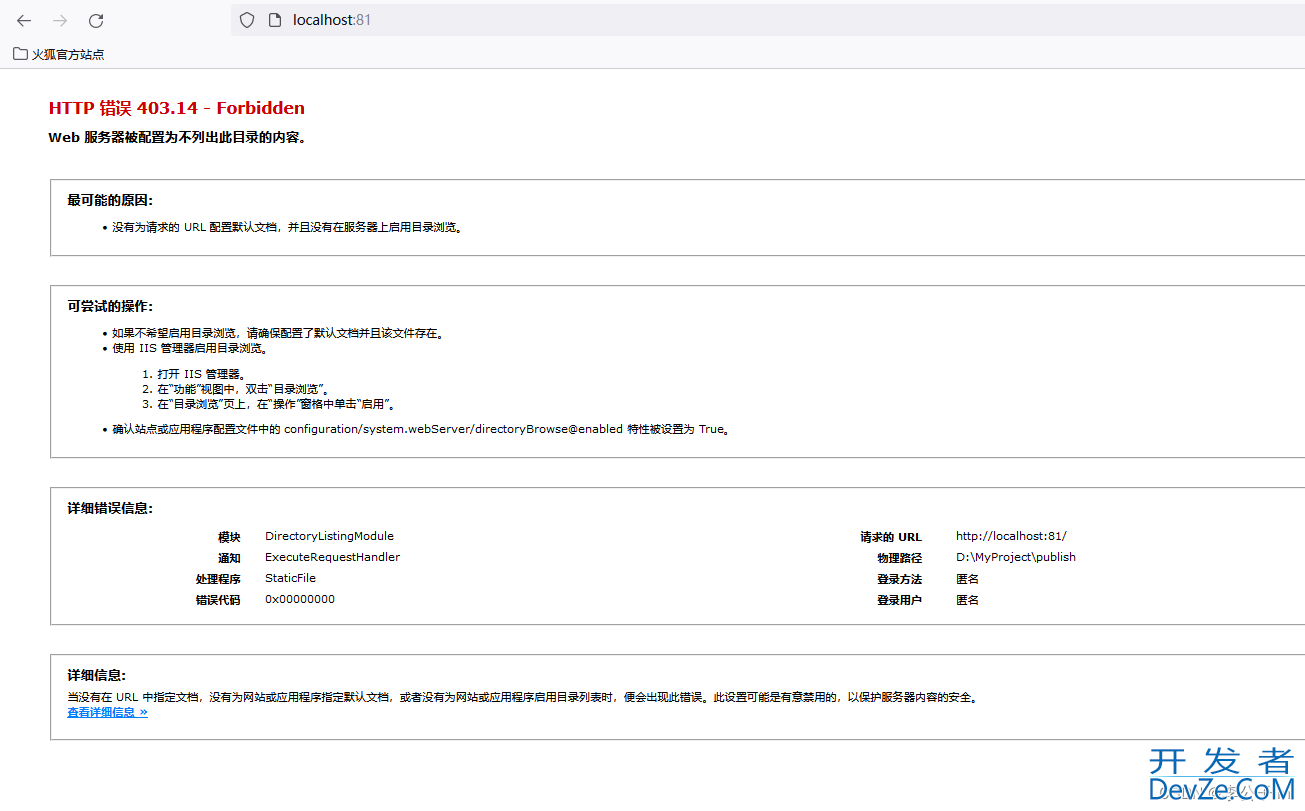Select the 匿名 value beside 登录用户

pos(967,600)
